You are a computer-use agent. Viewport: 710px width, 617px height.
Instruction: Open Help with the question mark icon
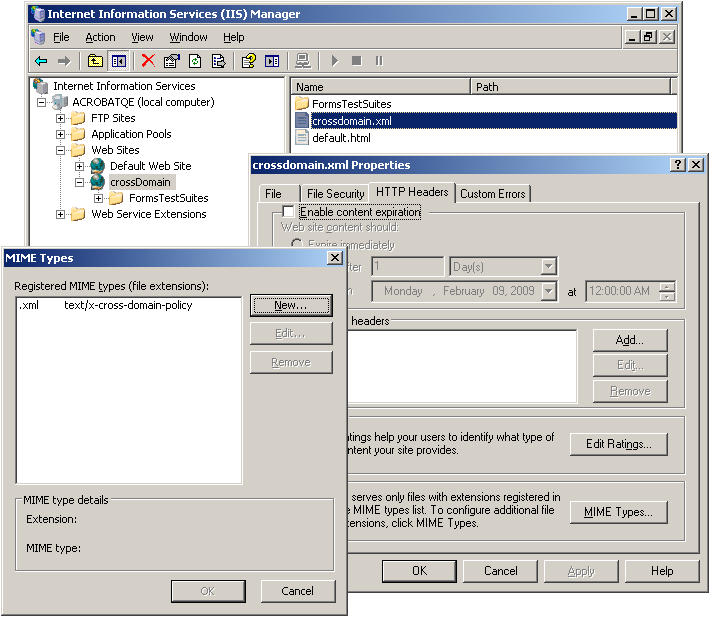point(249,61)
